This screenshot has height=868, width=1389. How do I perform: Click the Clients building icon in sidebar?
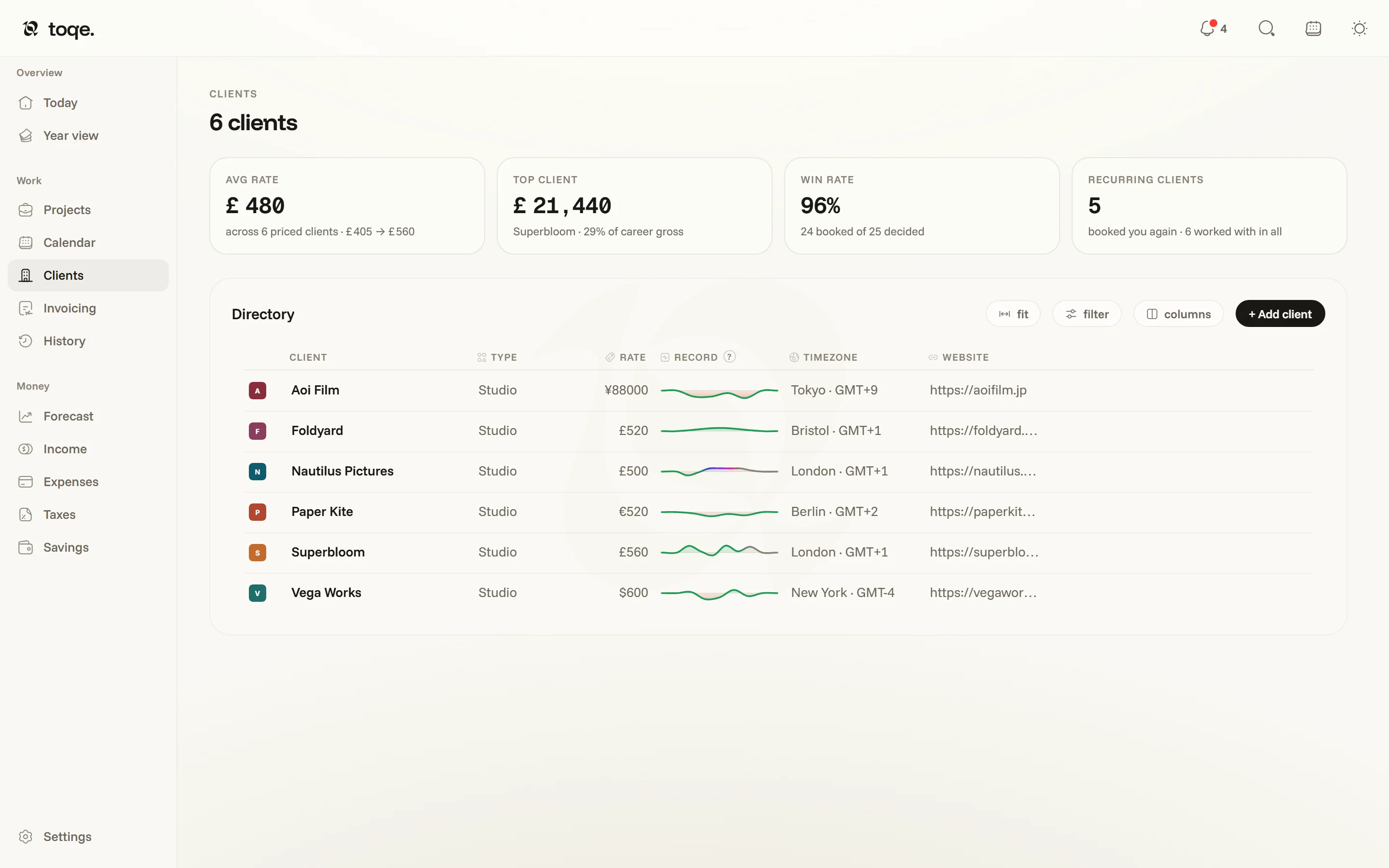pos(26,275)
